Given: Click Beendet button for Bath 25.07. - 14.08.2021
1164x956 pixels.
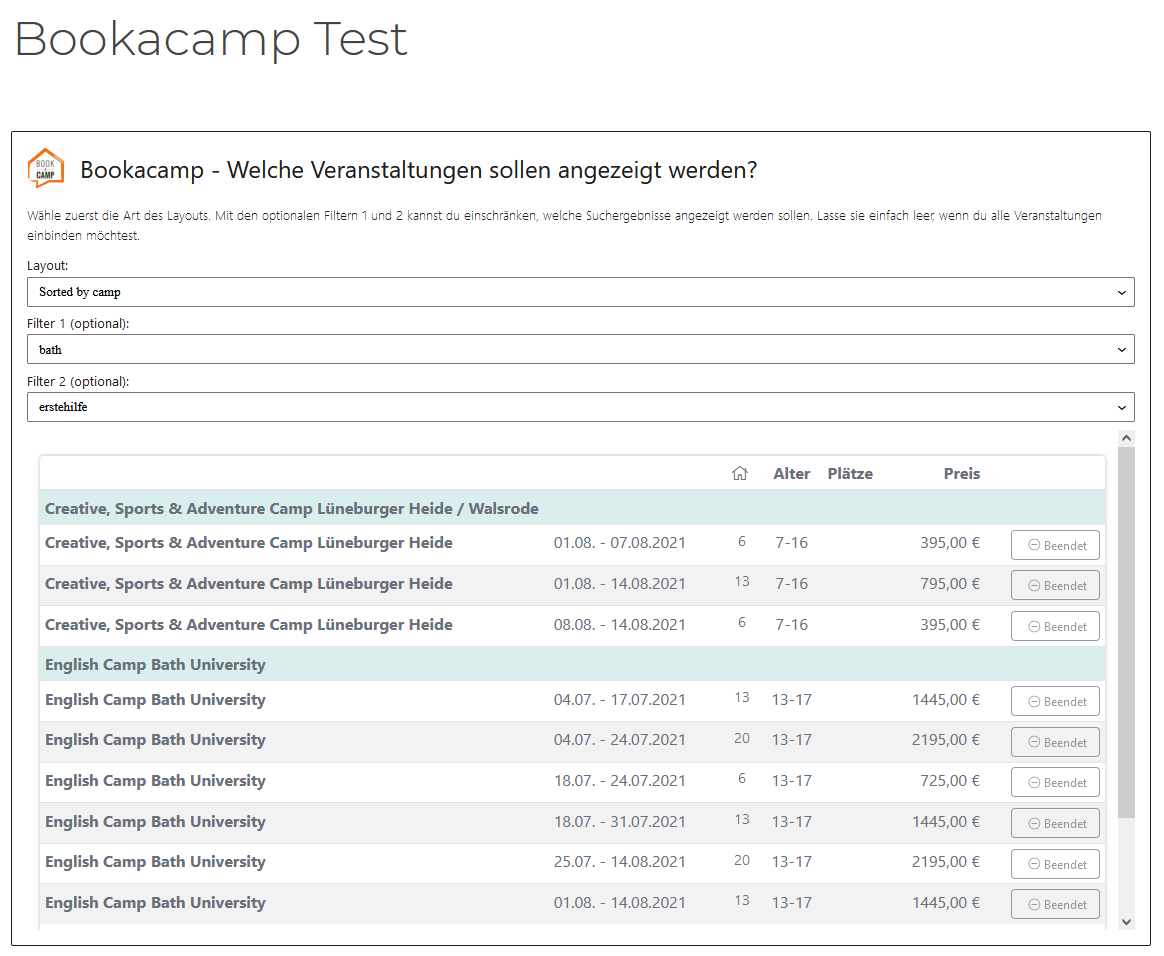Looking at the screenshot, I should click(1055, 864).
